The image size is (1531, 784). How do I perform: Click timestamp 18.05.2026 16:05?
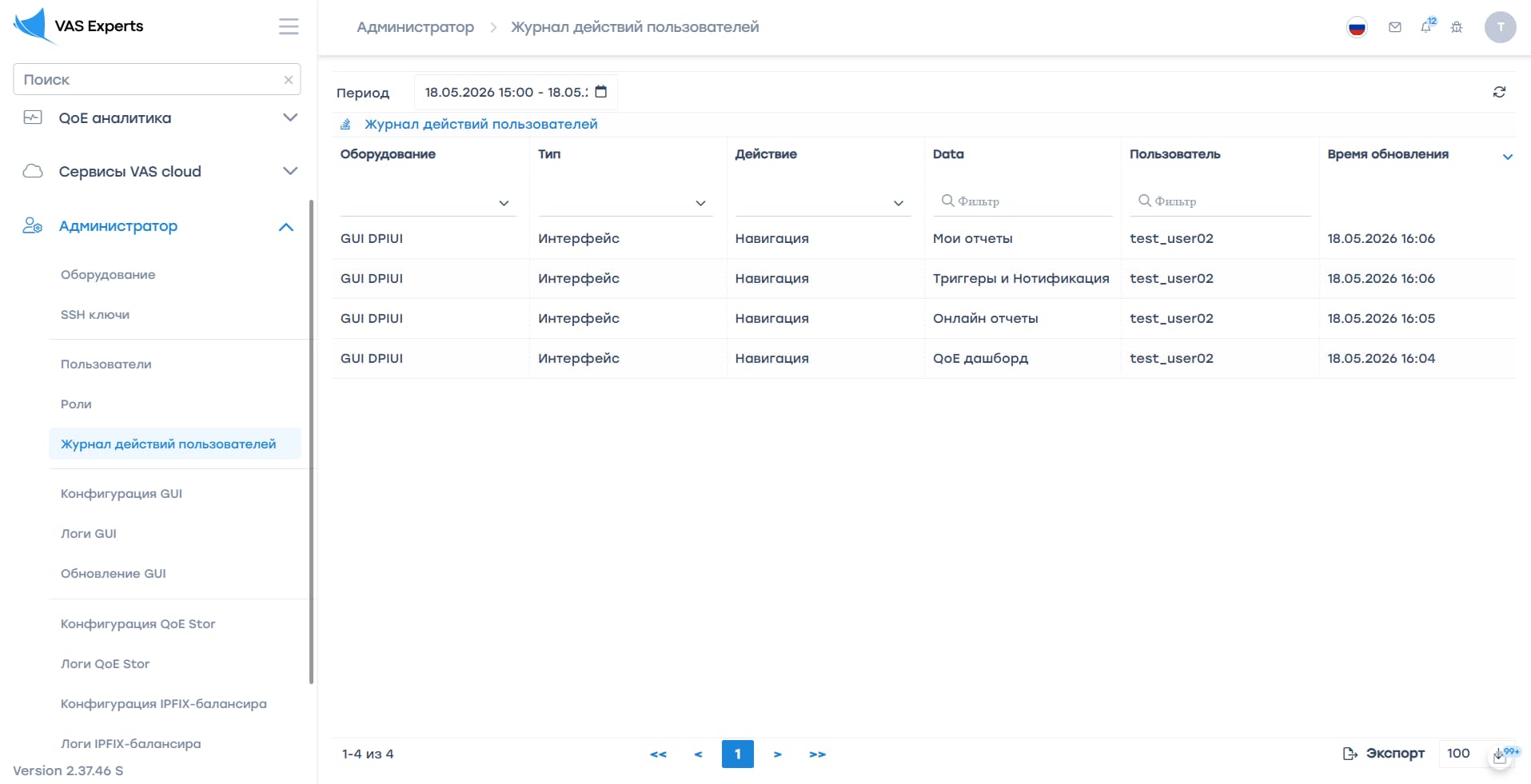pos(1381,318)
